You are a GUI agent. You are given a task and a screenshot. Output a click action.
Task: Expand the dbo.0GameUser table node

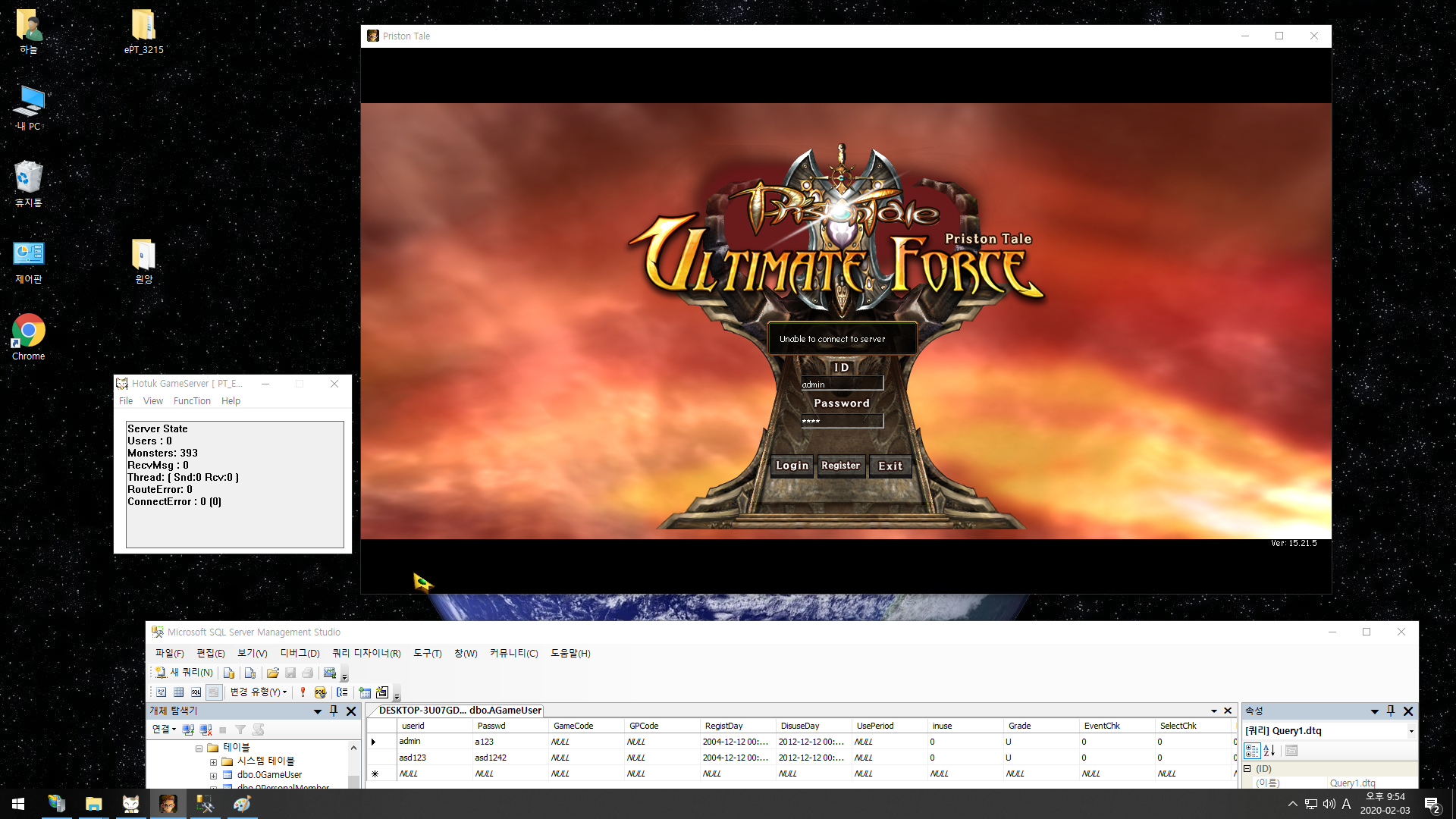[x=213, y=776]
